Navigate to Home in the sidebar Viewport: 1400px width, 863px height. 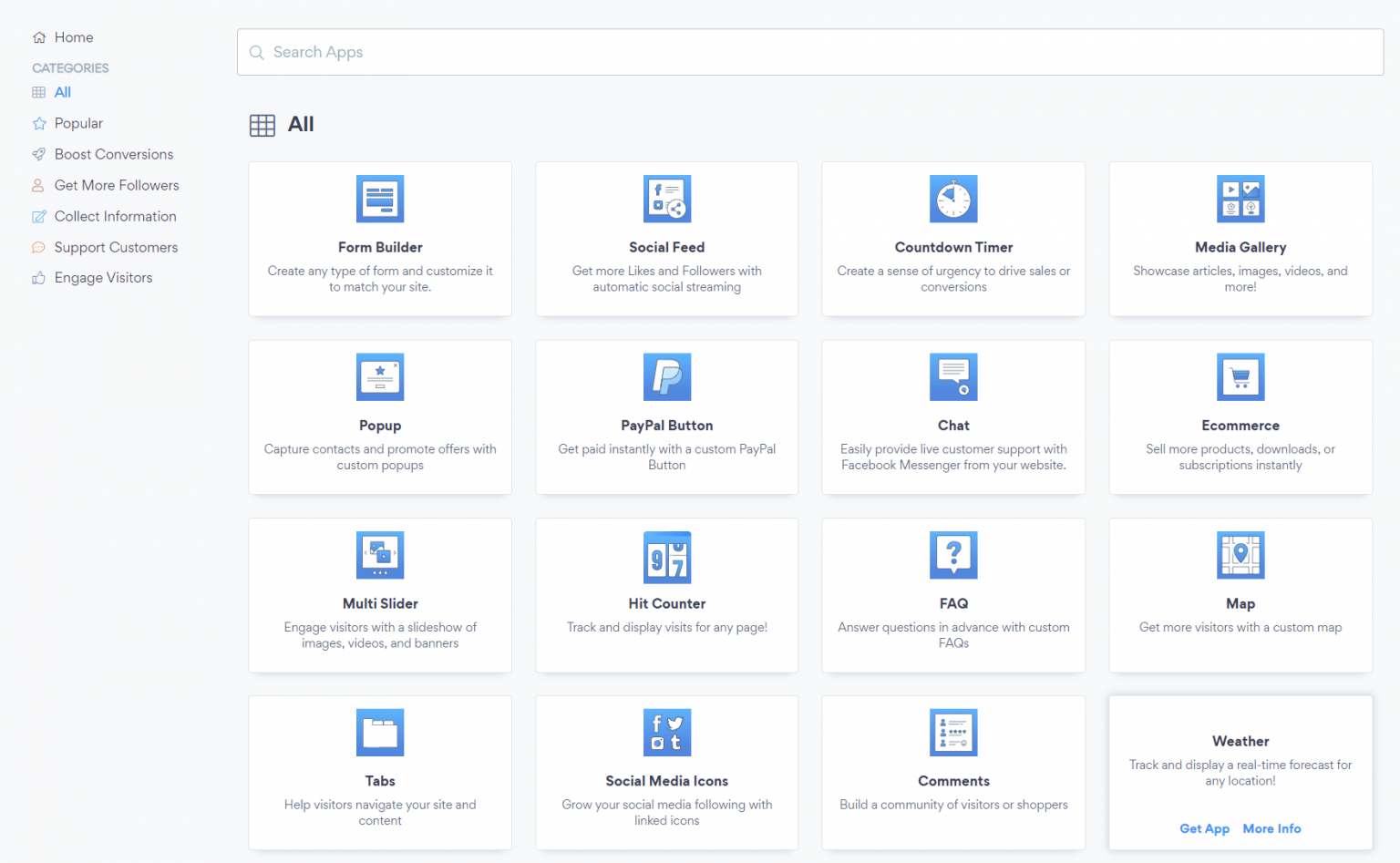[x=74, y=37]
